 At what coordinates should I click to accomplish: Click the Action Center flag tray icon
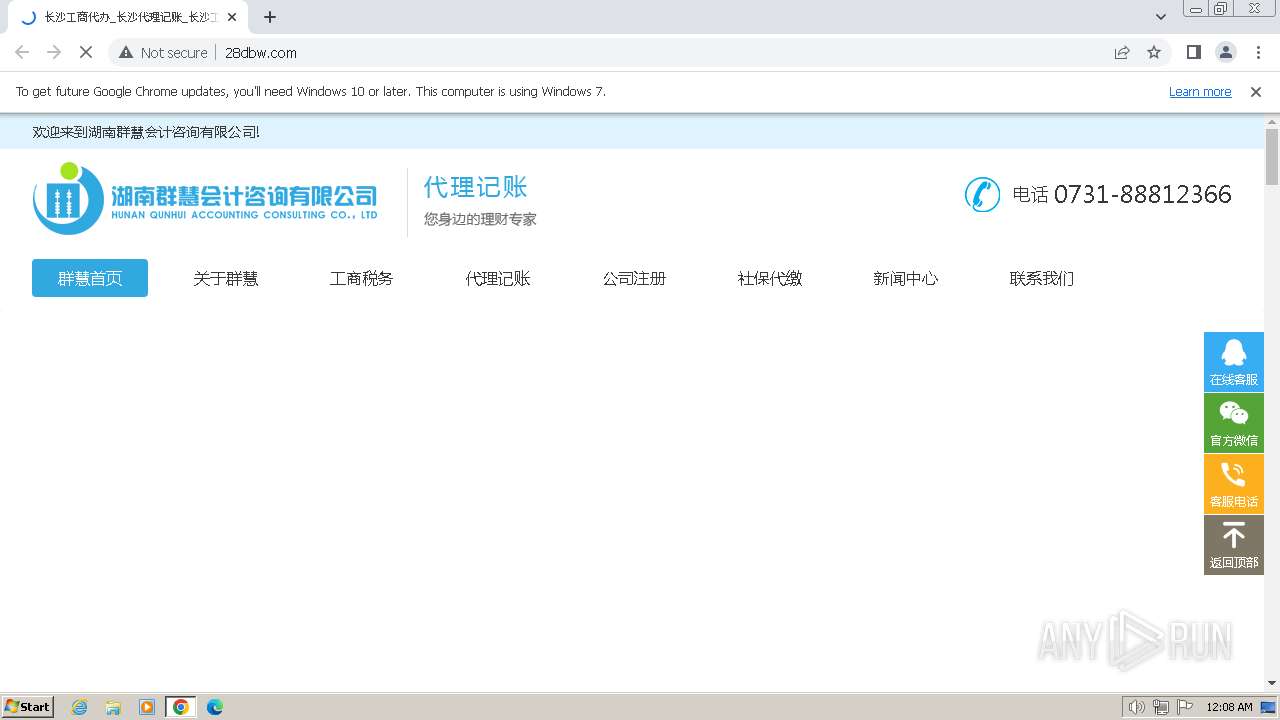coord(1185,707)
